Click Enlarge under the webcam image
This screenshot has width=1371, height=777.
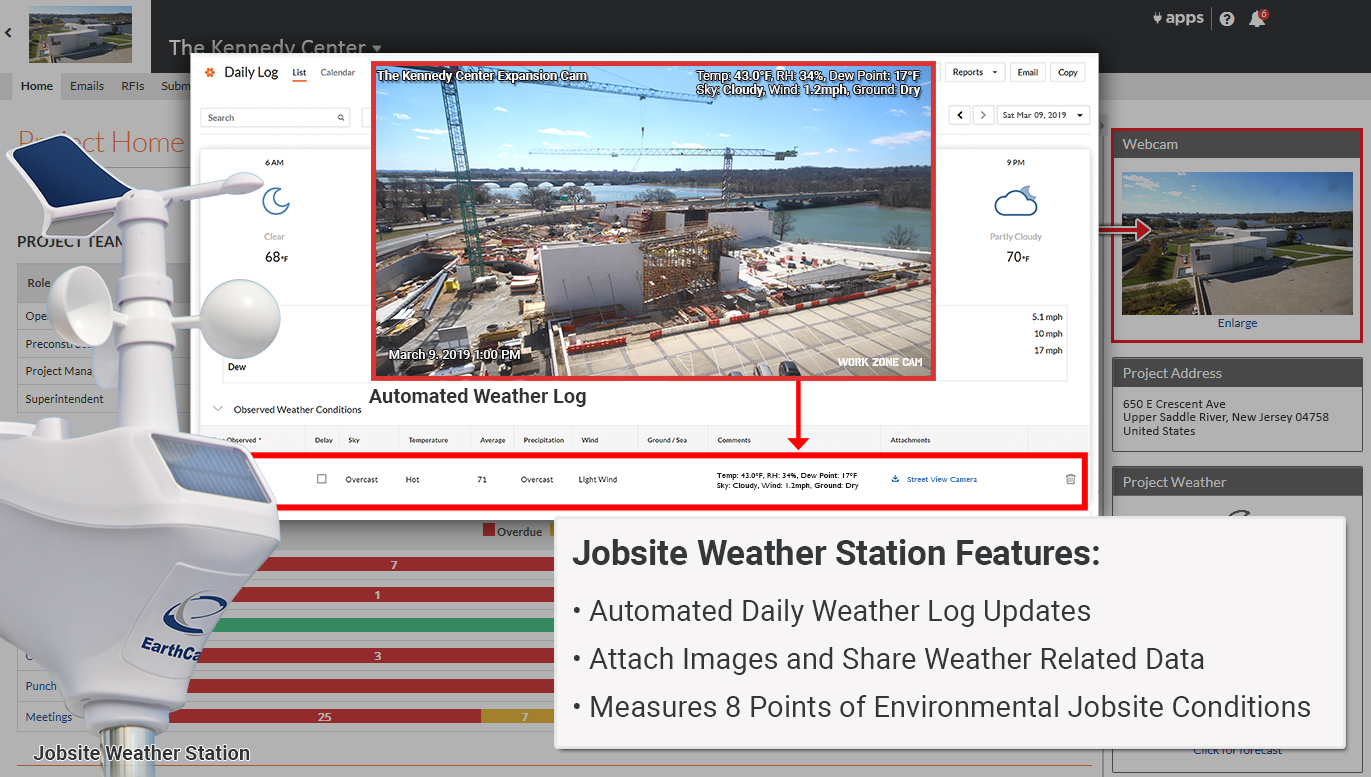click(1237, 323)
